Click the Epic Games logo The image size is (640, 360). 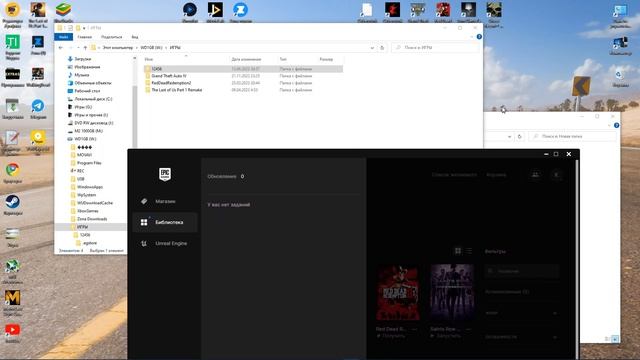click(x=165, y=174)
